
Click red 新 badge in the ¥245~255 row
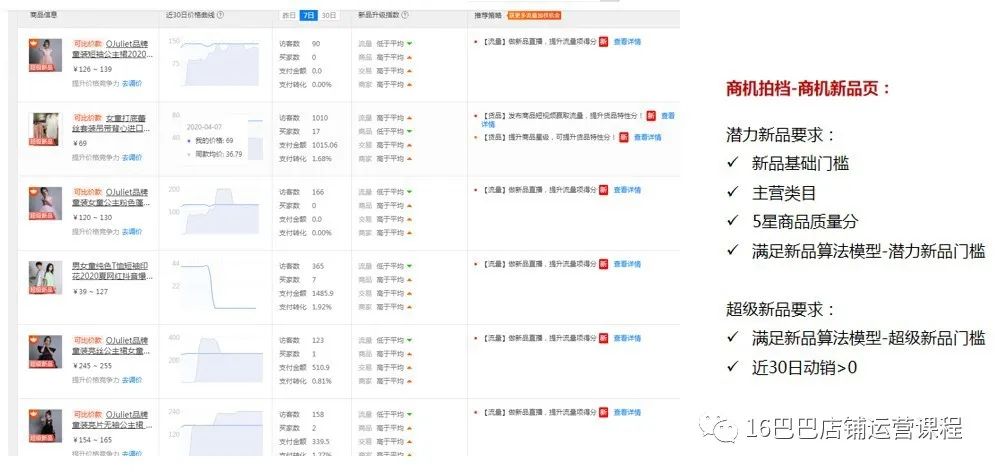pyautogui.click(x=603, y=338)
